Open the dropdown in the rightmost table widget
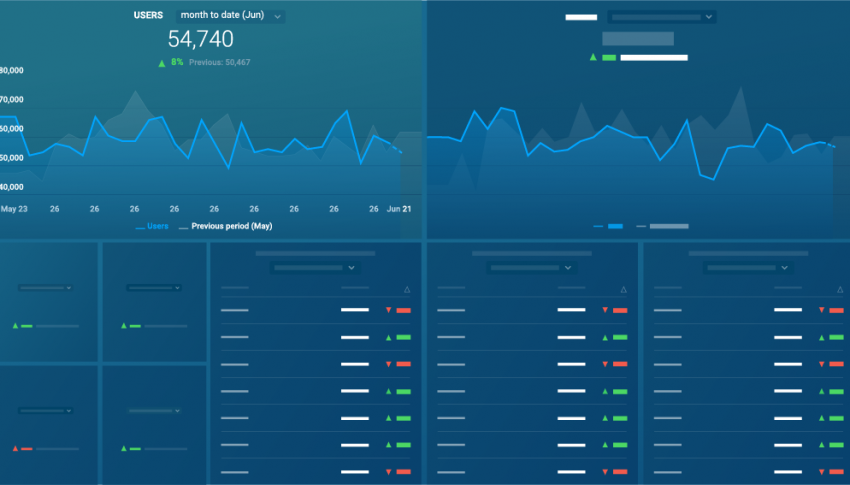 tap(748, 268)
